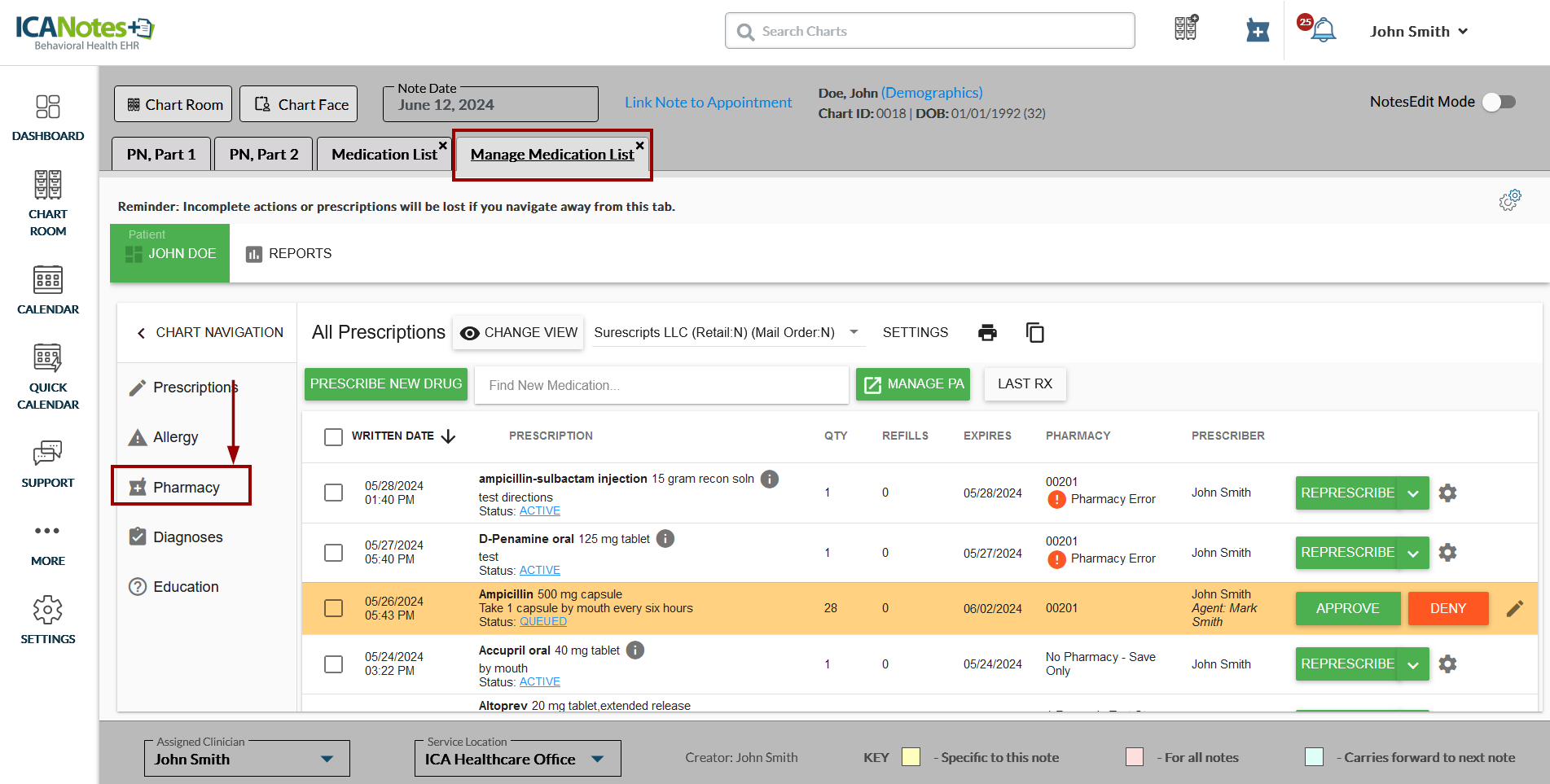
Task: Click the print icon in prescriptions toolbar
Action: 987,332
